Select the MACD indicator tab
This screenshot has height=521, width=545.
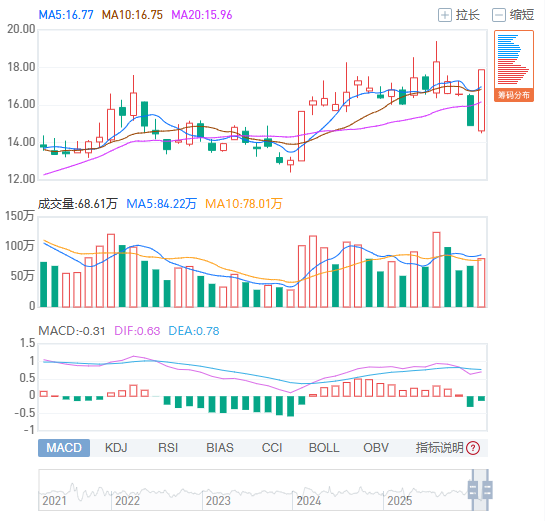coord(64,448)
